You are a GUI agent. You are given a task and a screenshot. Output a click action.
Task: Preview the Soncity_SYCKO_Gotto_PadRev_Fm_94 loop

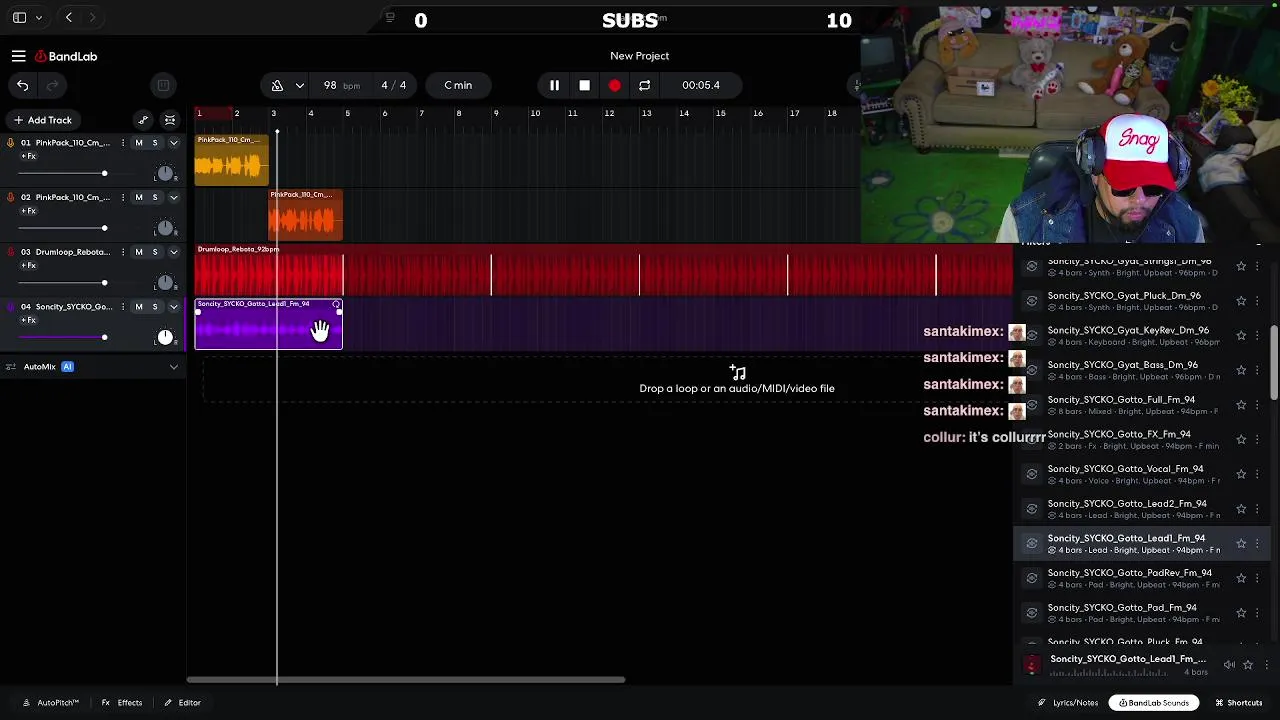coord(1032,578)
